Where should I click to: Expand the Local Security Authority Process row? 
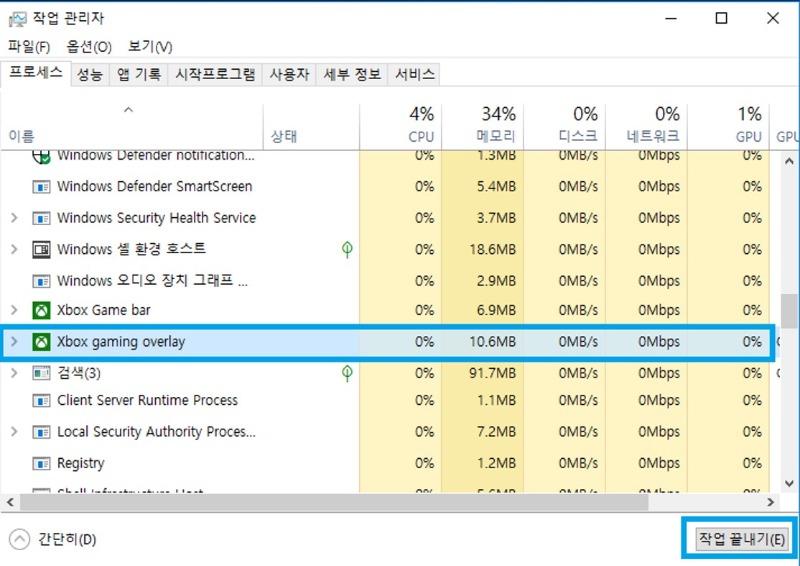(14, 432)
